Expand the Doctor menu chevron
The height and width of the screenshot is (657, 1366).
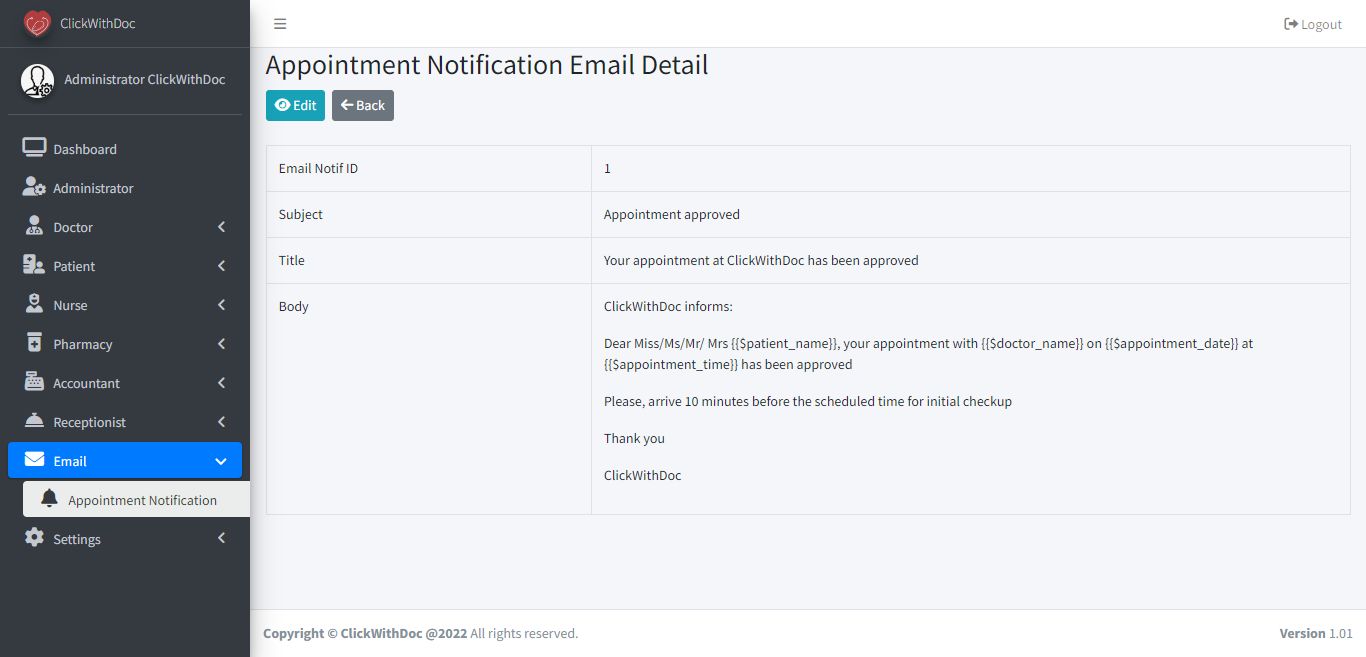(221, 227)
